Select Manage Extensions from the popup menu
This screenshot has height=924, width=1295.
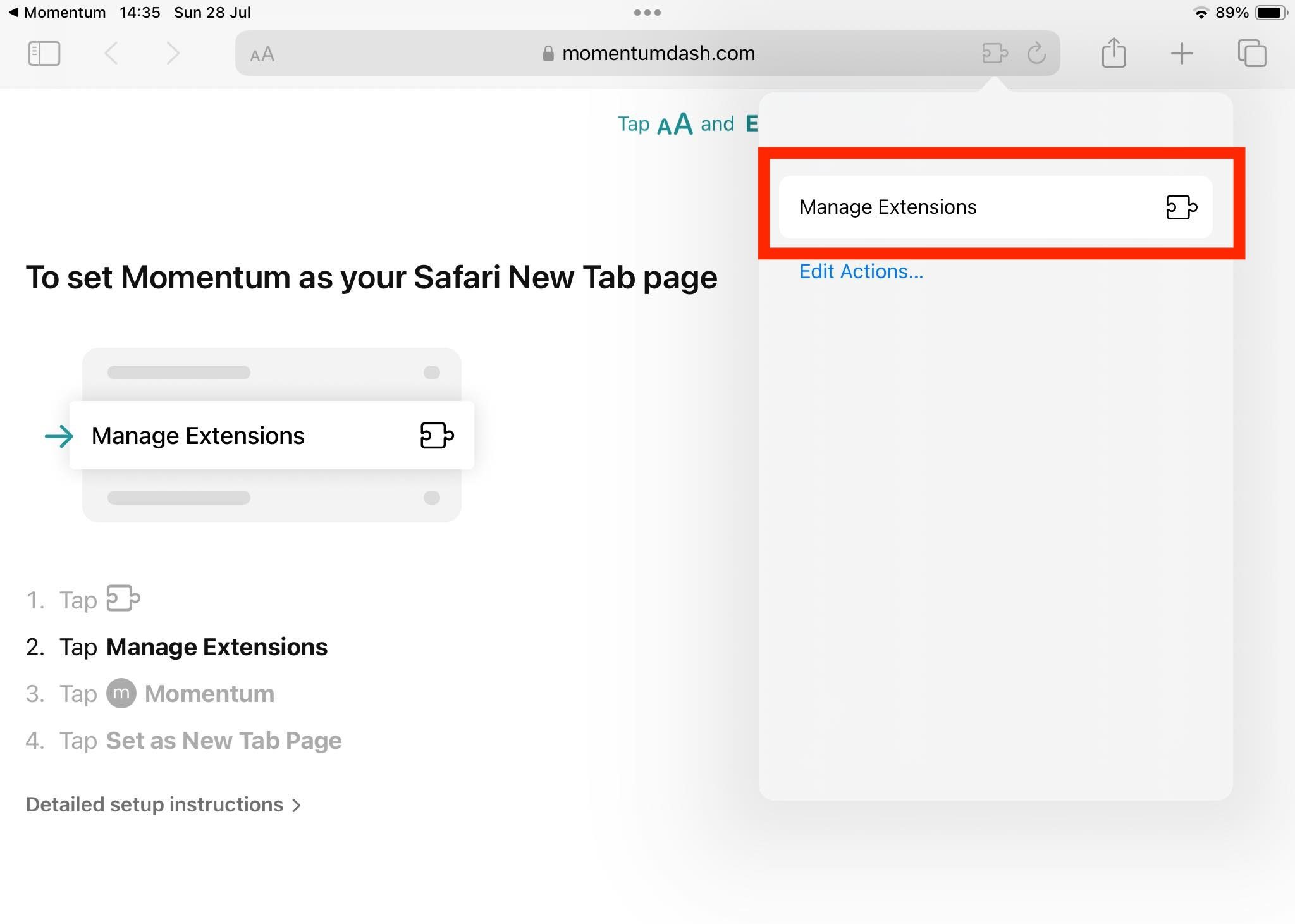click(888, 207)
